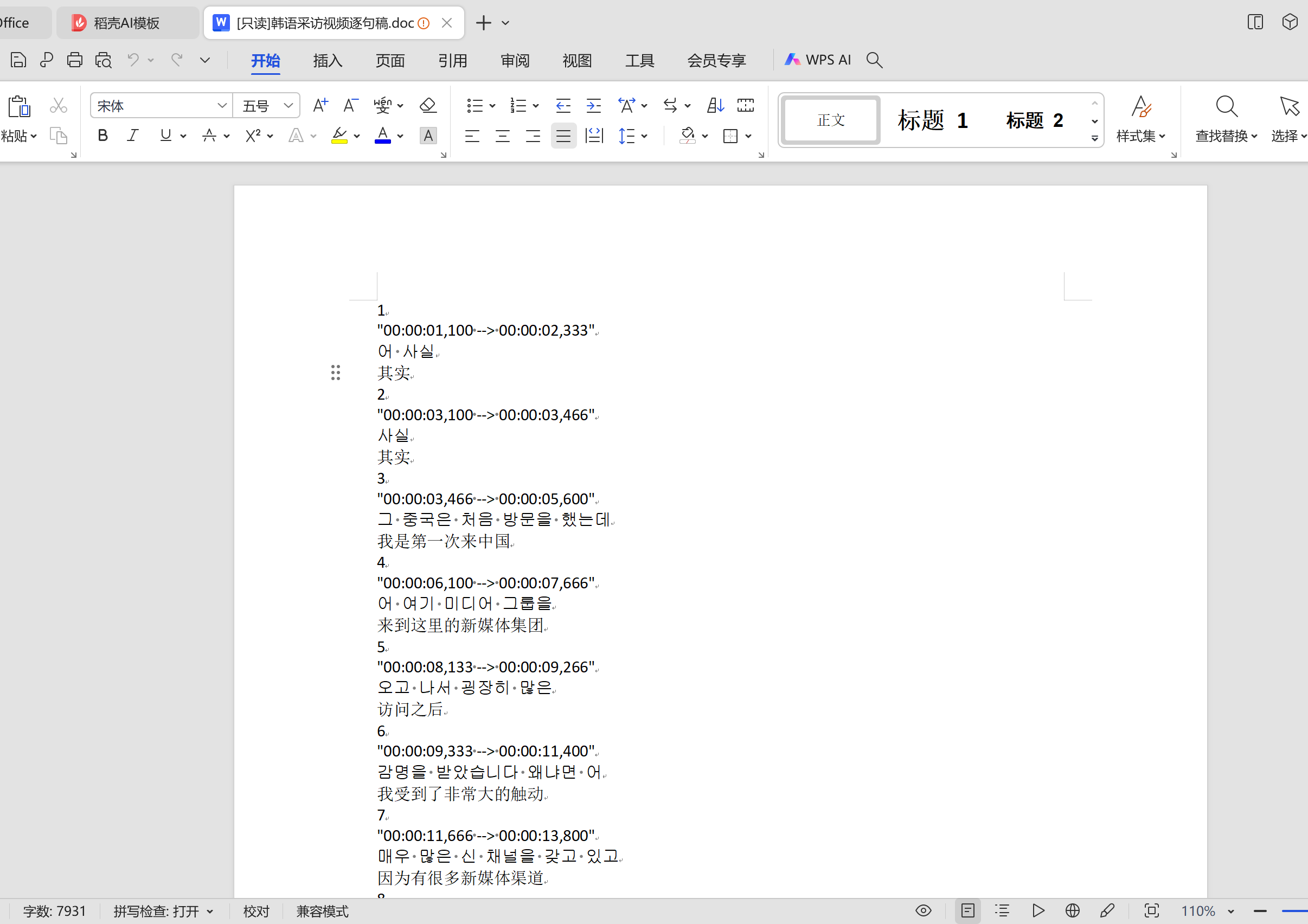Click the Paste clipboard icon

point(19,106)
